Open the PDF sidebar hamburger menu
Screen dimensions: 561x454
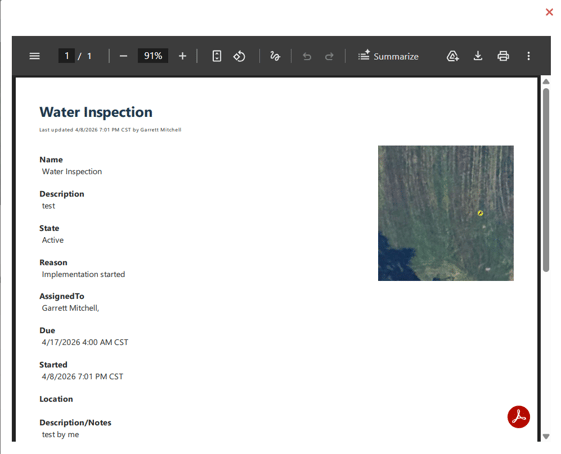click(x=34, y=56)
